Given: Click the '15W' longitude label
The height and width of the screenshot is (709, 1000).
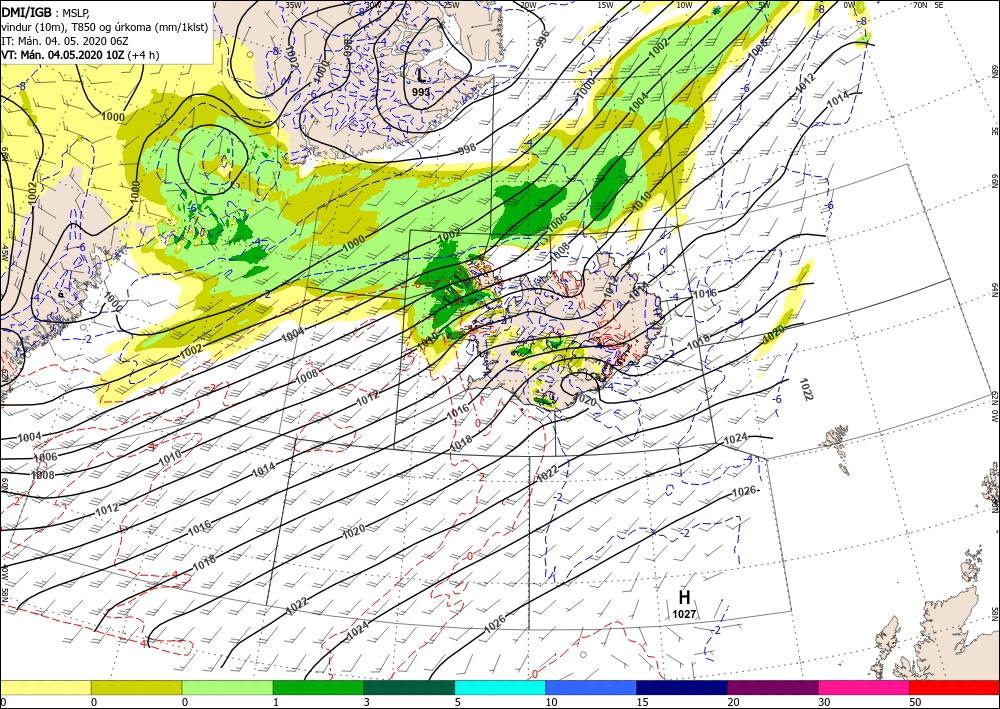Looking at the screenshot, I should (605, 5).
